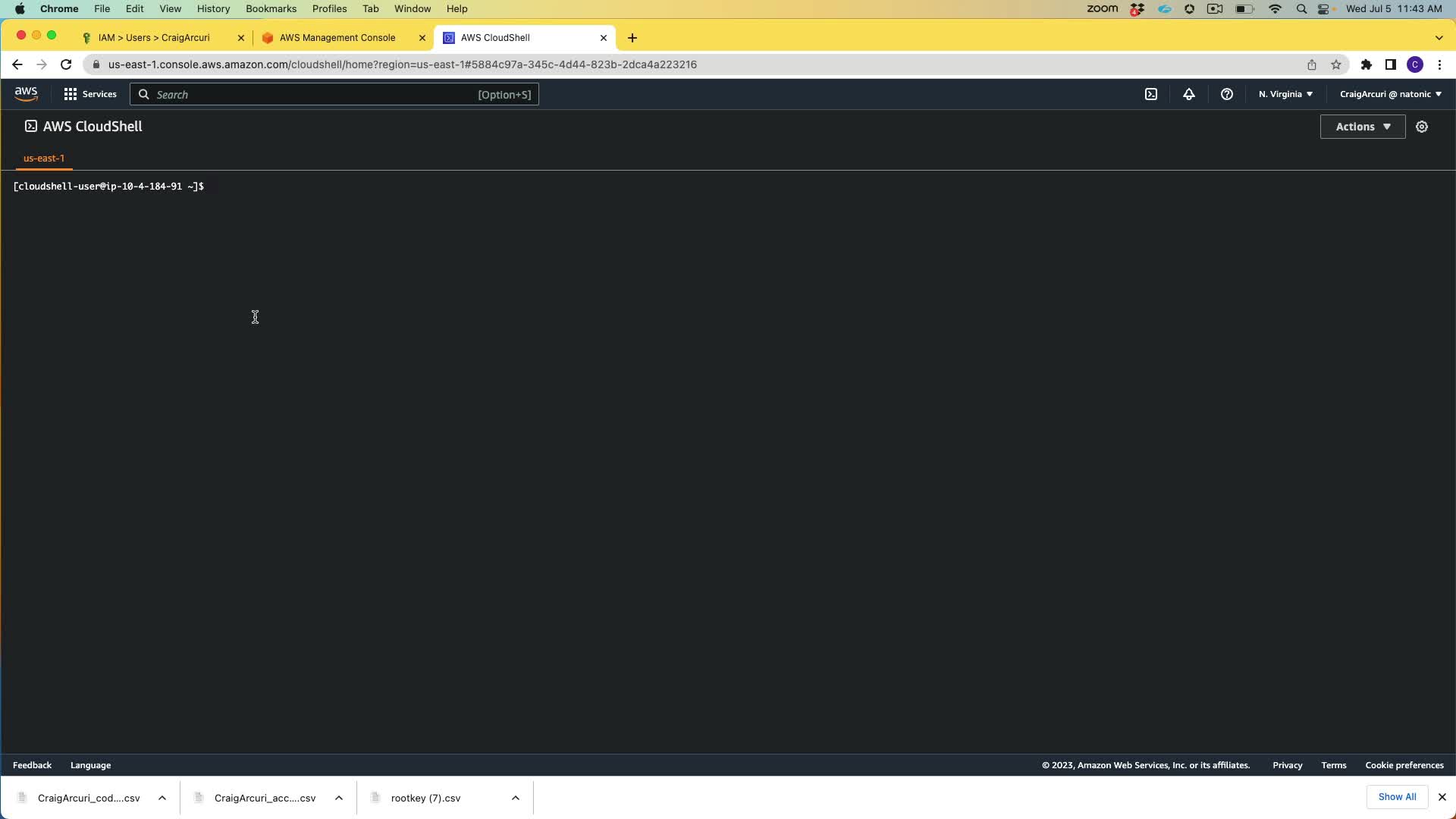This screenshot has height=819, width=1456.
Task: Expand the Actions dropdown button
Action: (1362, 127)
